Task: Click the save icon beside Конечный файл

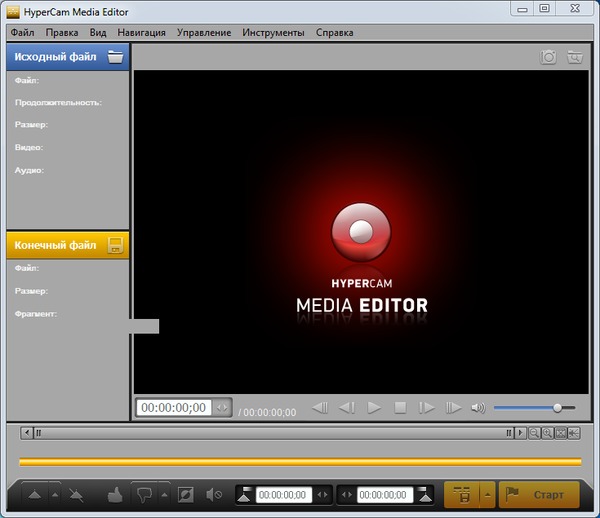Action: (x=116, y=245)
